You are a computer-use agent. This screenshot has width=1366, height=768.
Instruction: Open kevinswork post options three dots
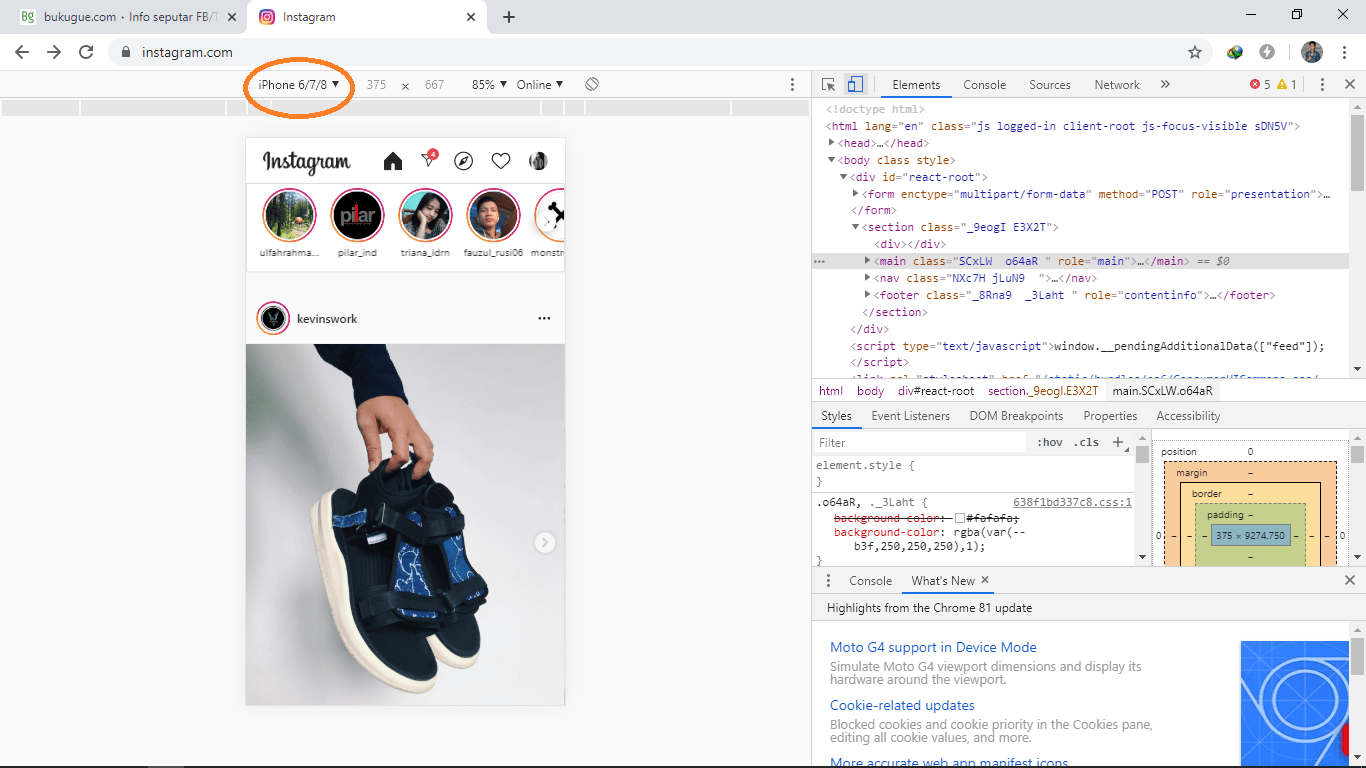click(x=544, y=318)
